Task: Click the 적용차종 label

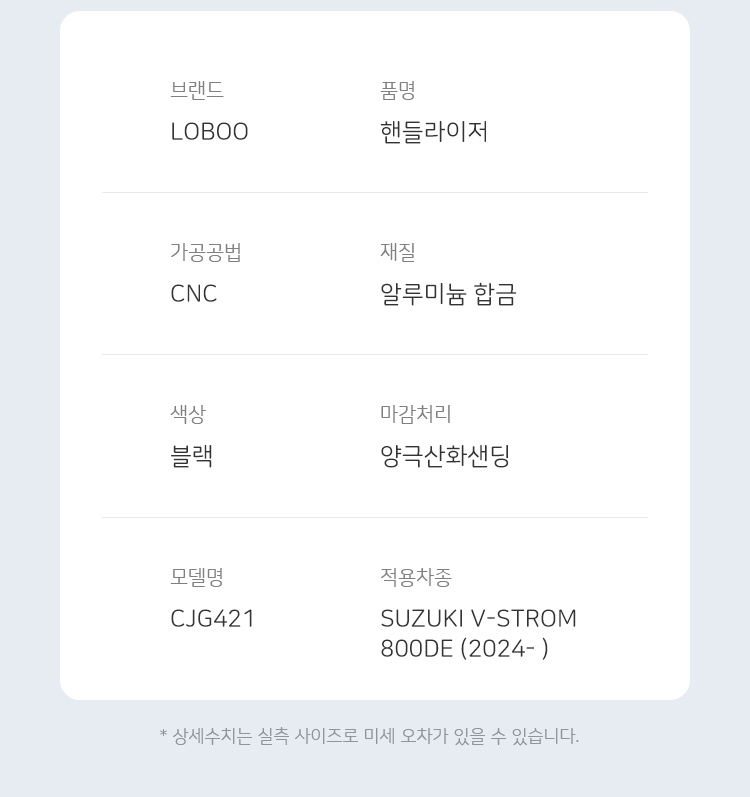Action: 416,577
